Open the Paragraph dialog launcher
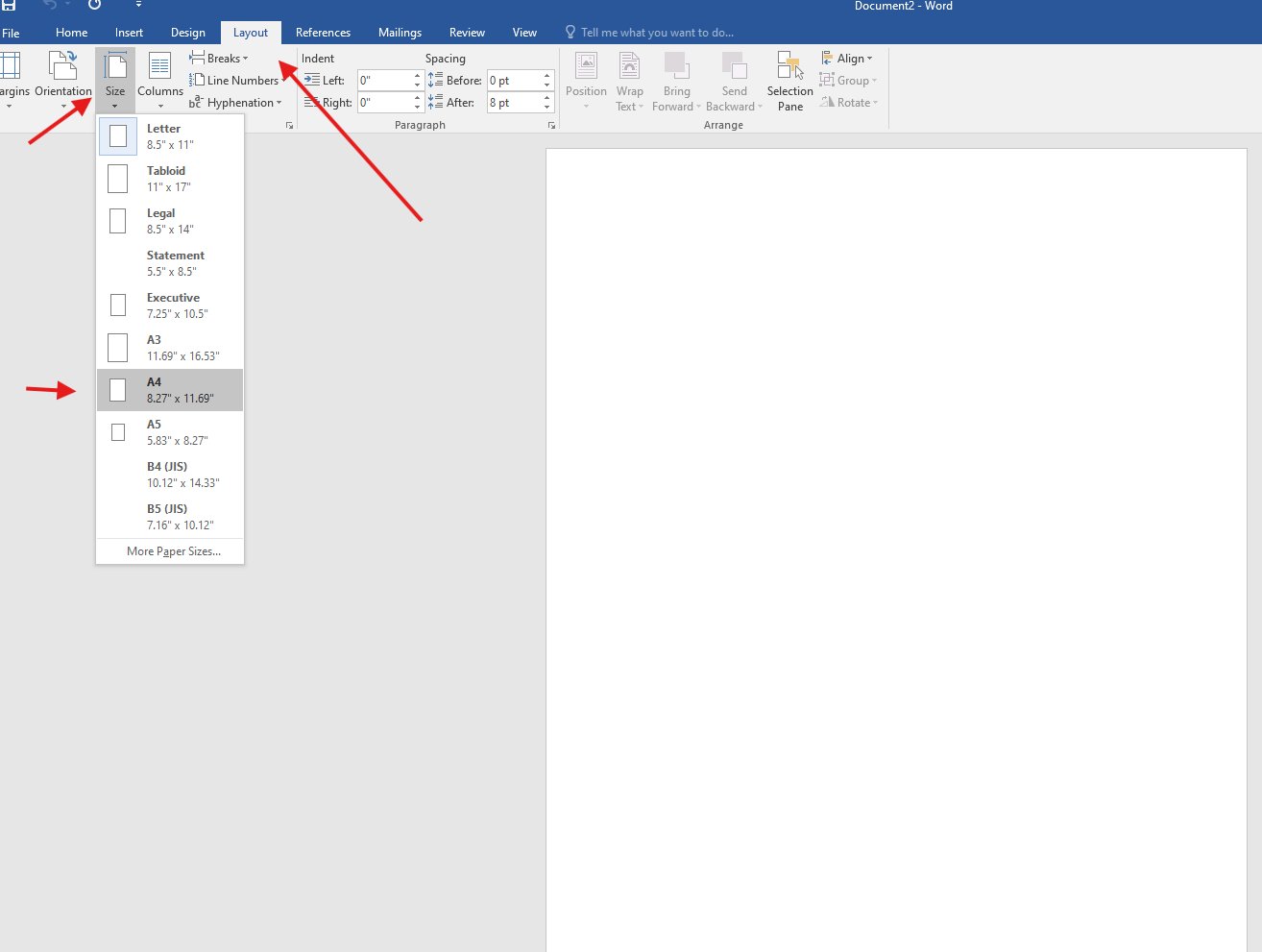The height and width of the screenshot is (952, 1262). [551, 126]
